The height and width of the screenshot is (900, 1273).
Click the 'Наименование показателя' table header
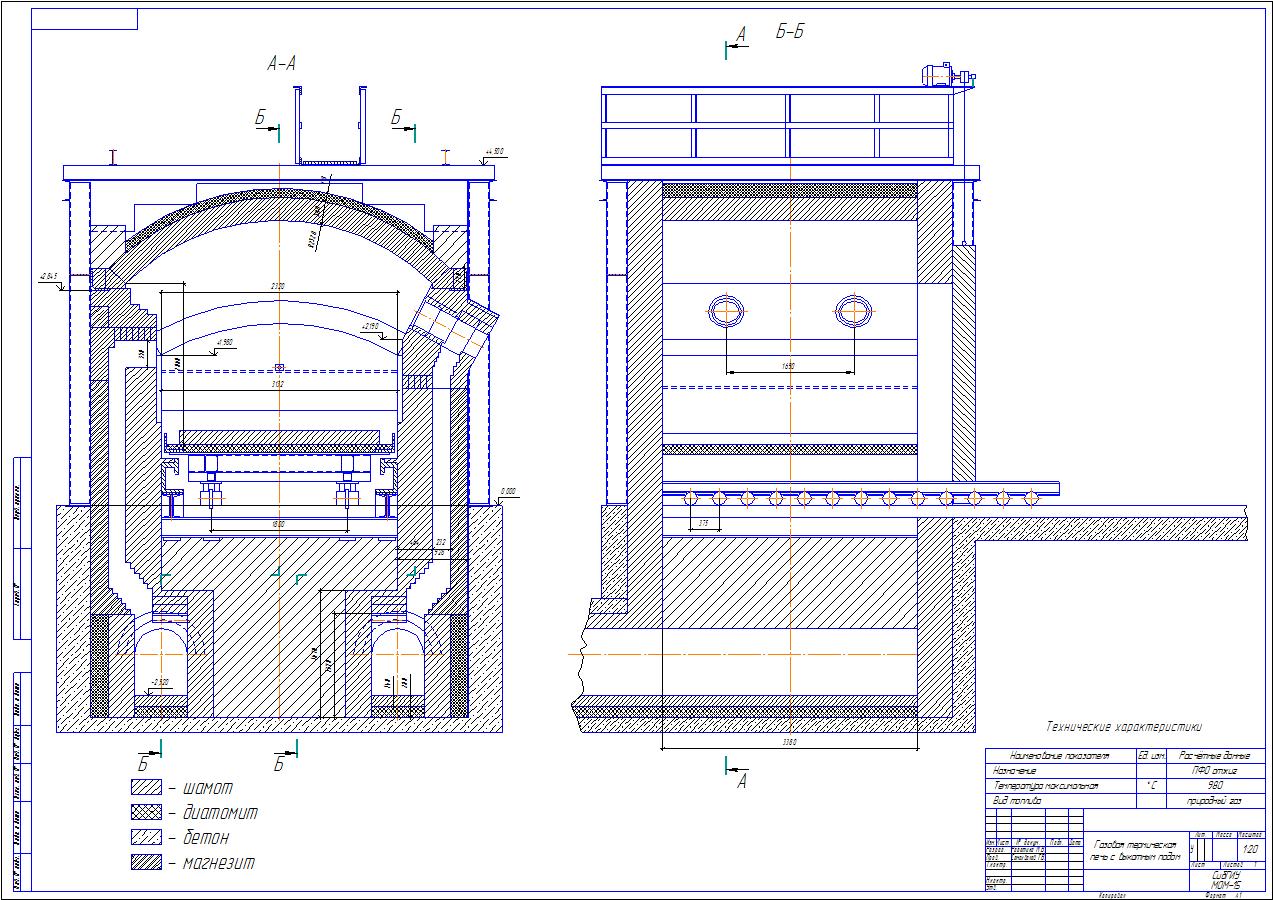click(1060, 756)
